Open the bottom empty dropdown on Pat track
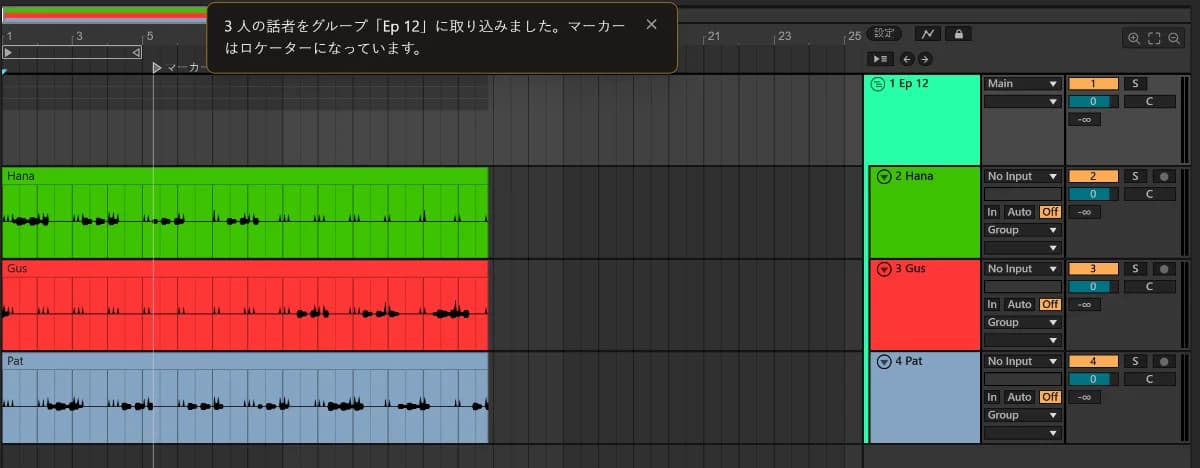Viewport: 1200px width, 468px height. point(1022,433)
